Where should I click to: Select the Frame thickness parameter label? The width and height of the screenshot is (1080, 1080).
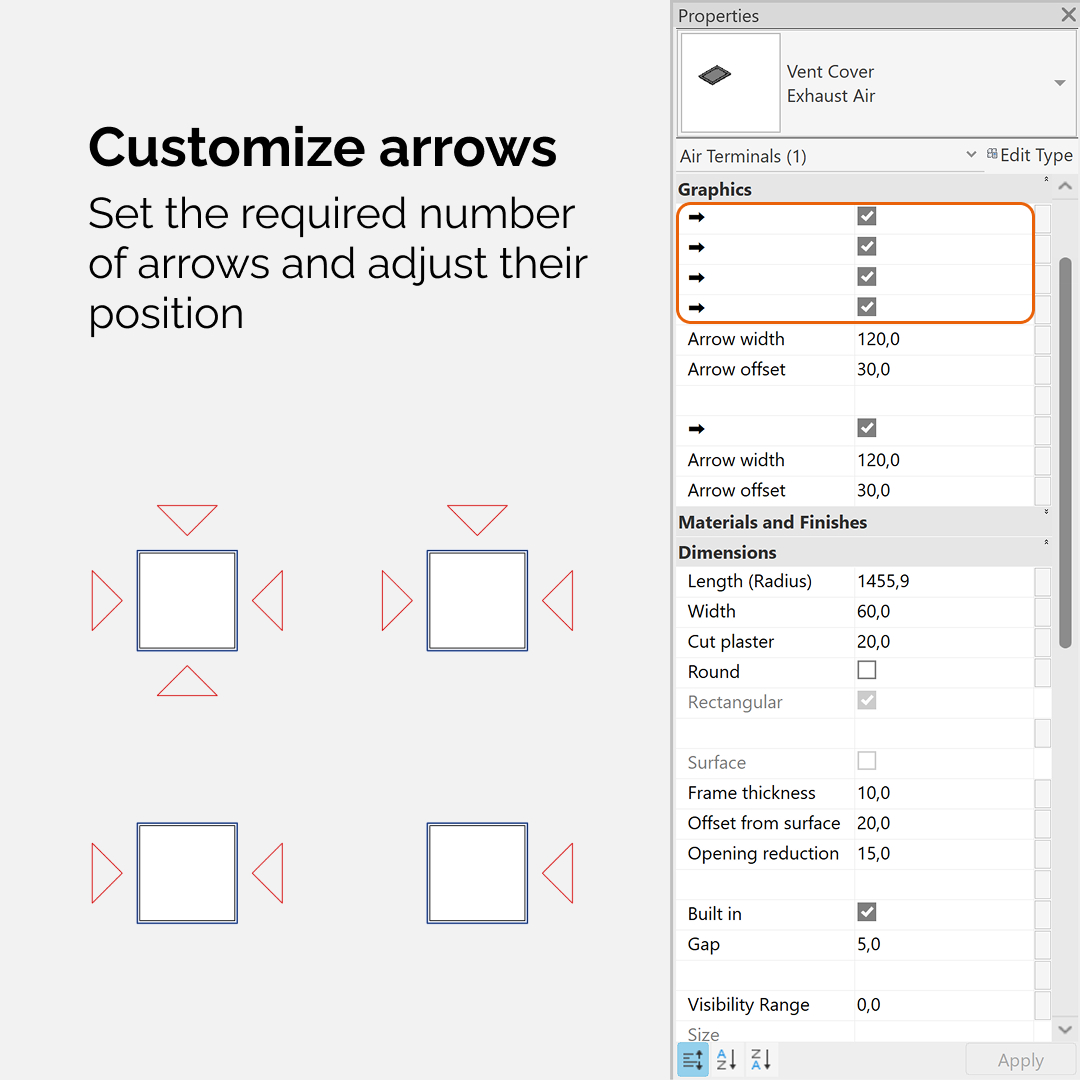click(751, 793)
